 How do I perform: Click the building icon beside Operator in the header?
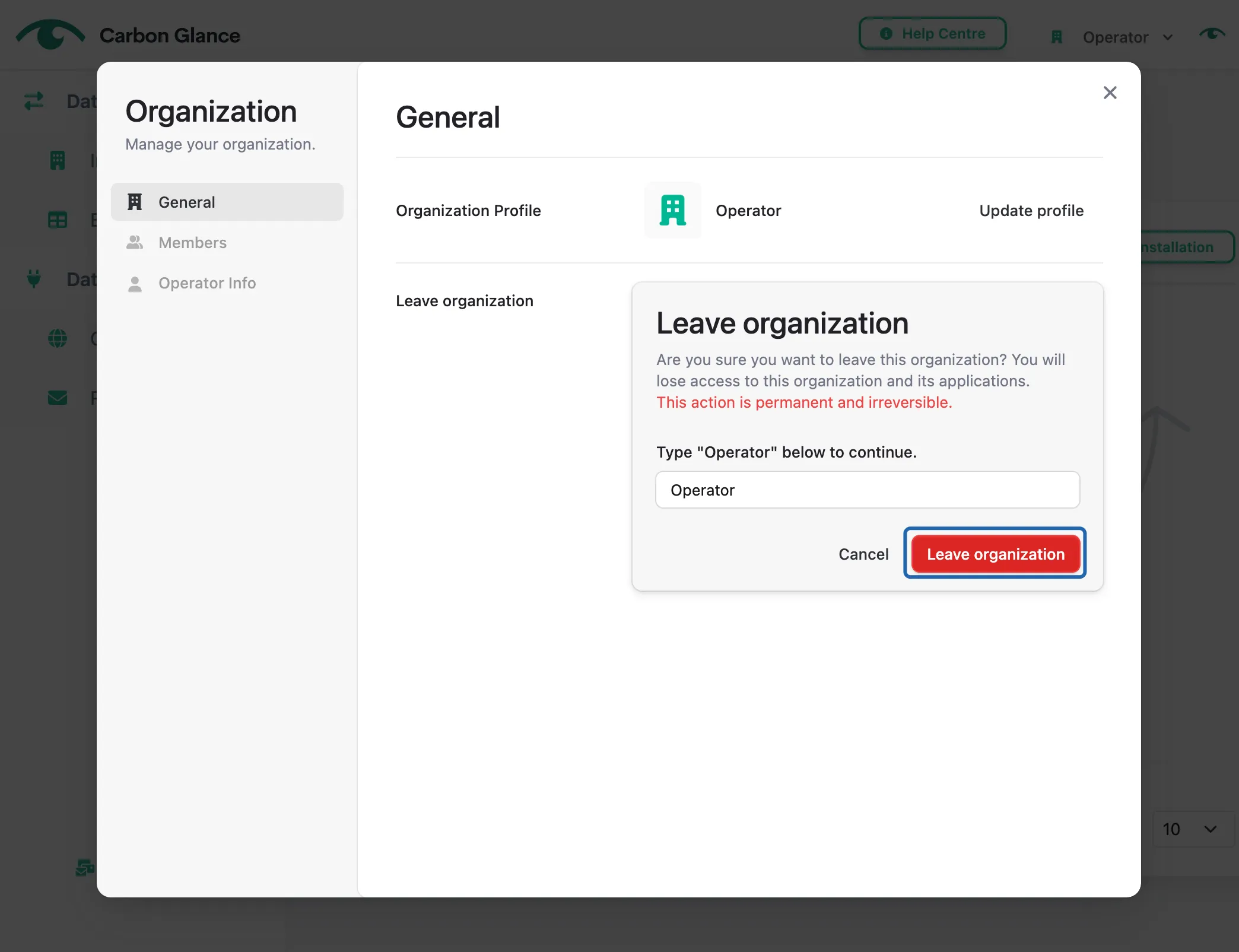coord(1057,37)
